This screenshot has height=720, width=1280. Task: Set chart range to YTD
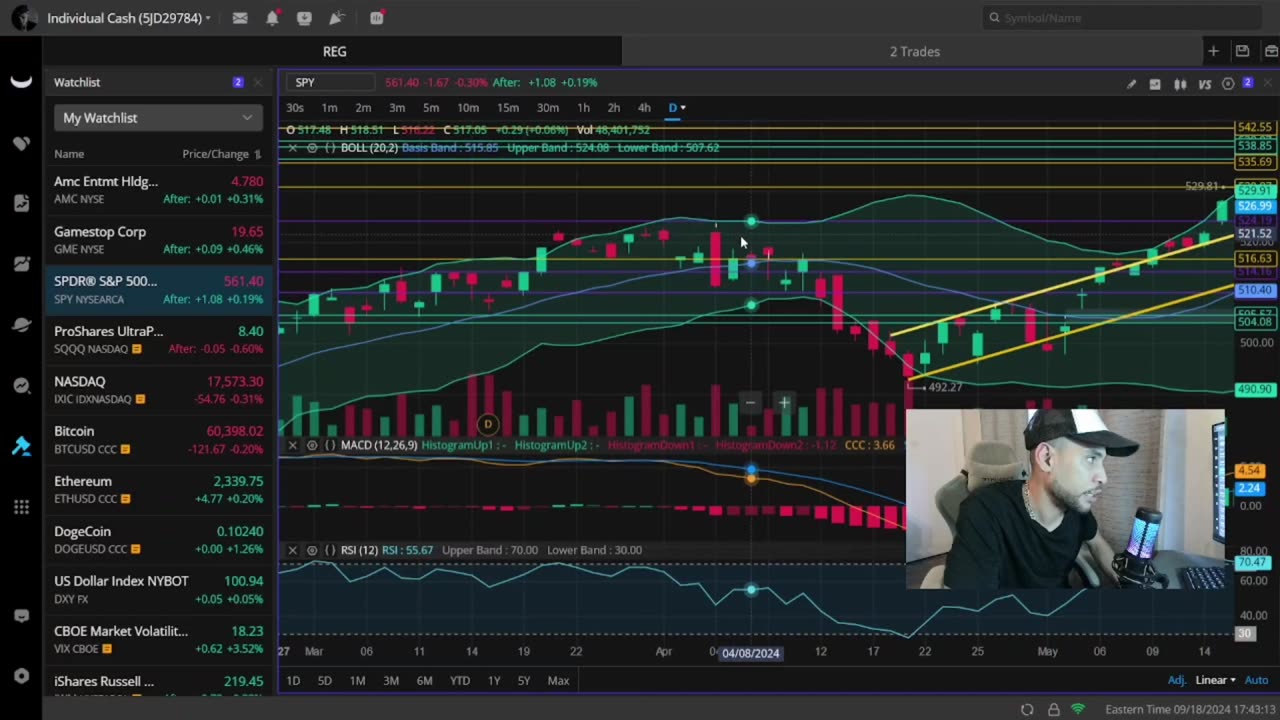point(459,681)
